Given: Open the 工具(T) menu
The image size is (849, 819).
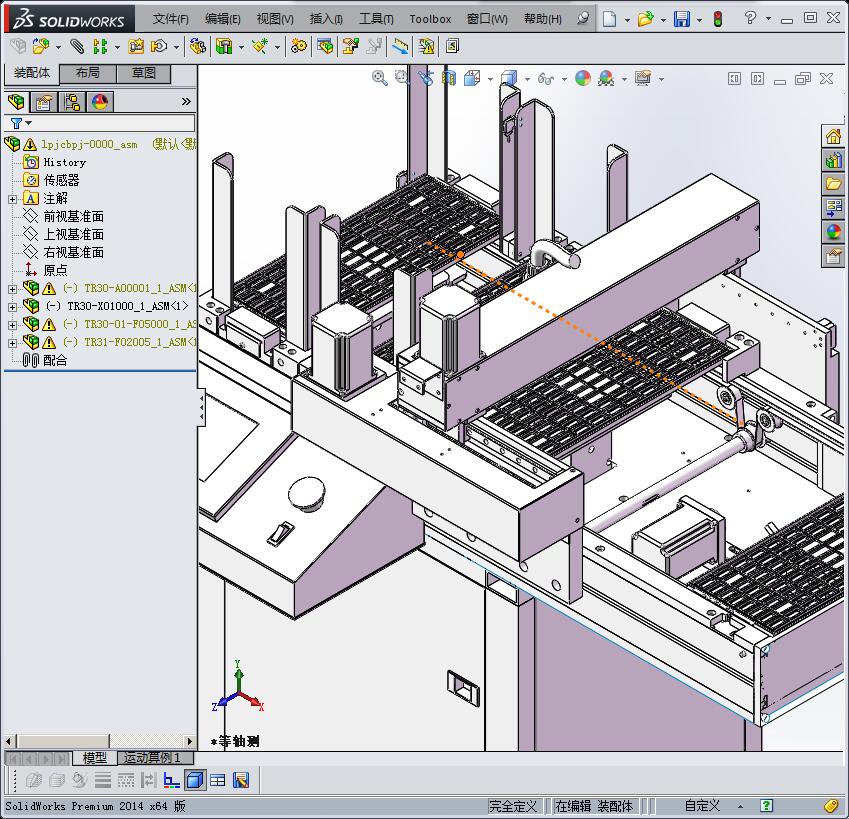Looking at the screenshot, I should pyautogui.click(x=376, y=19).
